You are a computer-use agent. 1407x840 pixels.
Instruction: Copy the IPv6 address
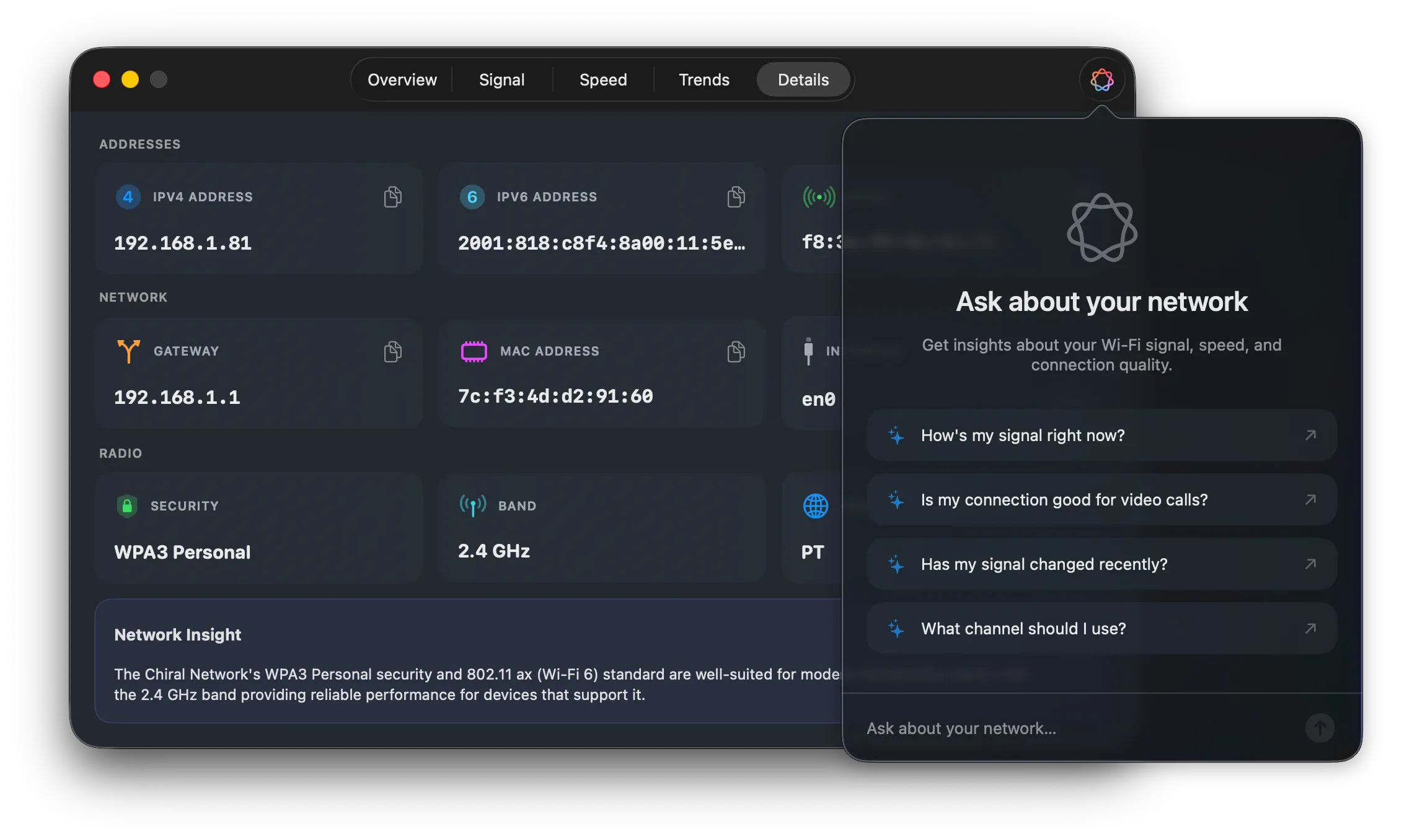click(736, 196)
